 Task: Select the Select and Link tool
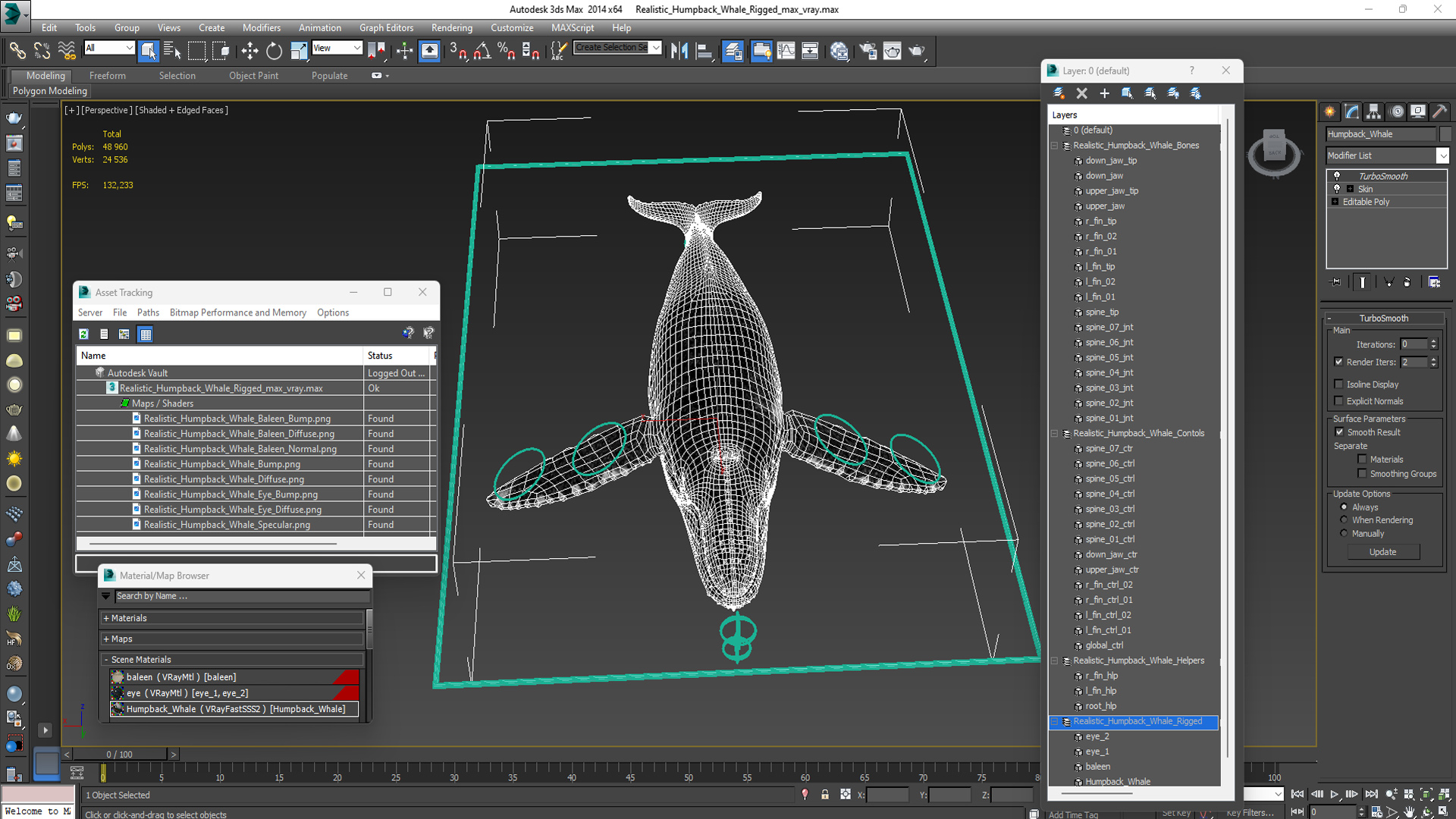tap(17, 51)
